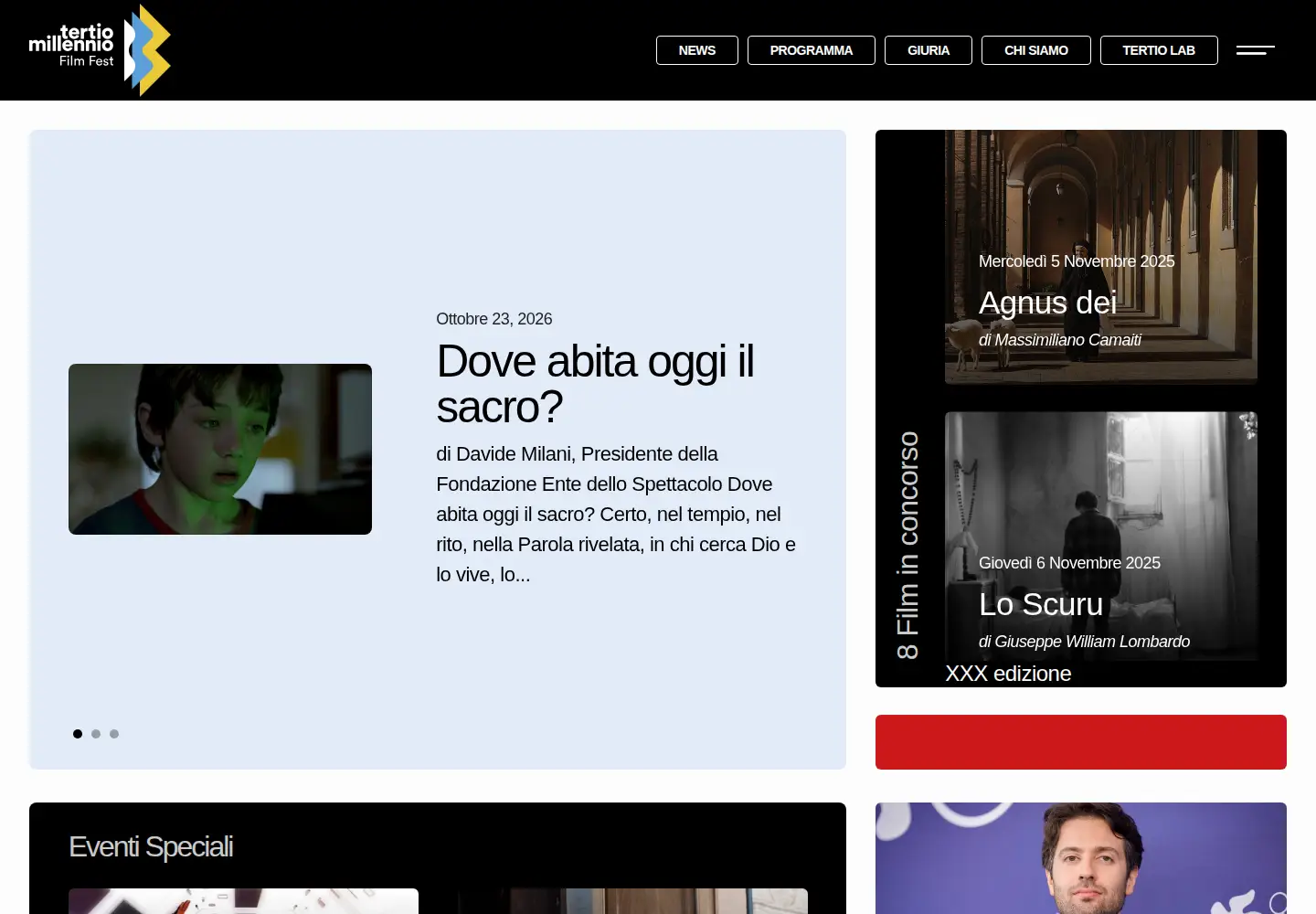
Task: Click the '8 Film in concorso' vertical label
Action: 907,546
